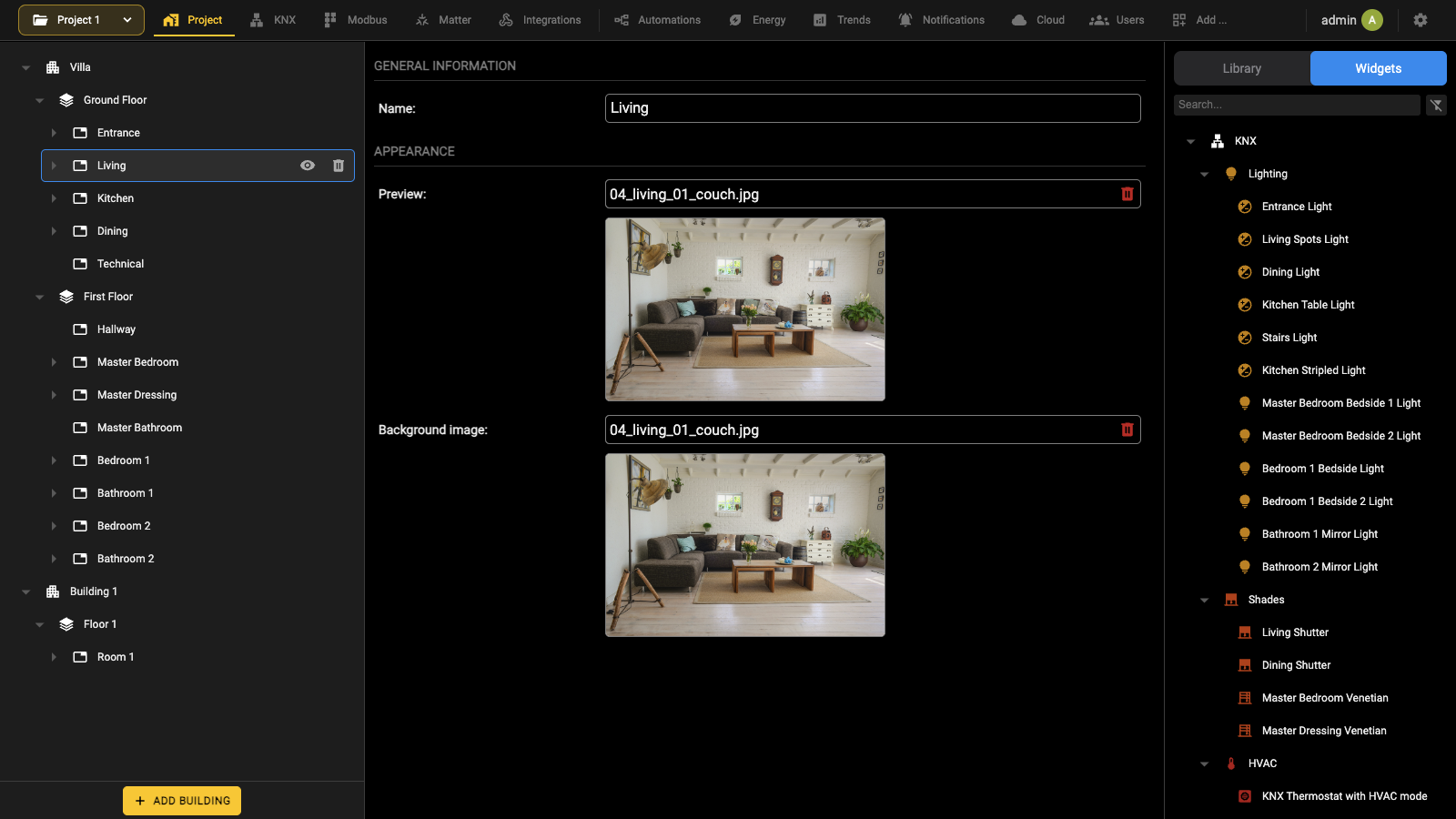The height and width of the screenshot is (819, 1456).
Task: Clear the widget search filter icon
Action: (x=1436, y=105)
